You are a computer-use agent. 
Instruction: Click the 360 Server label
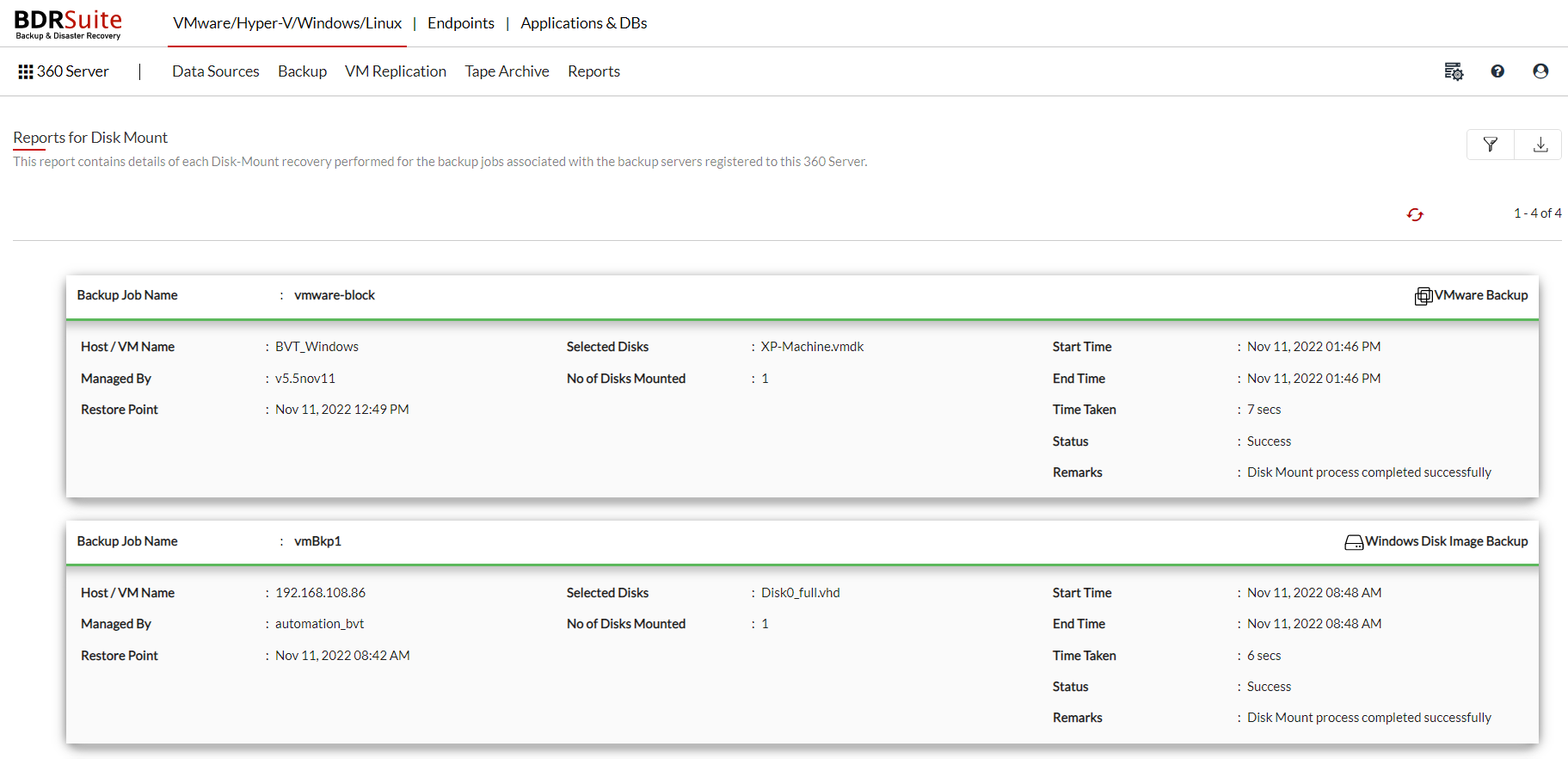(x=73, y=71)
